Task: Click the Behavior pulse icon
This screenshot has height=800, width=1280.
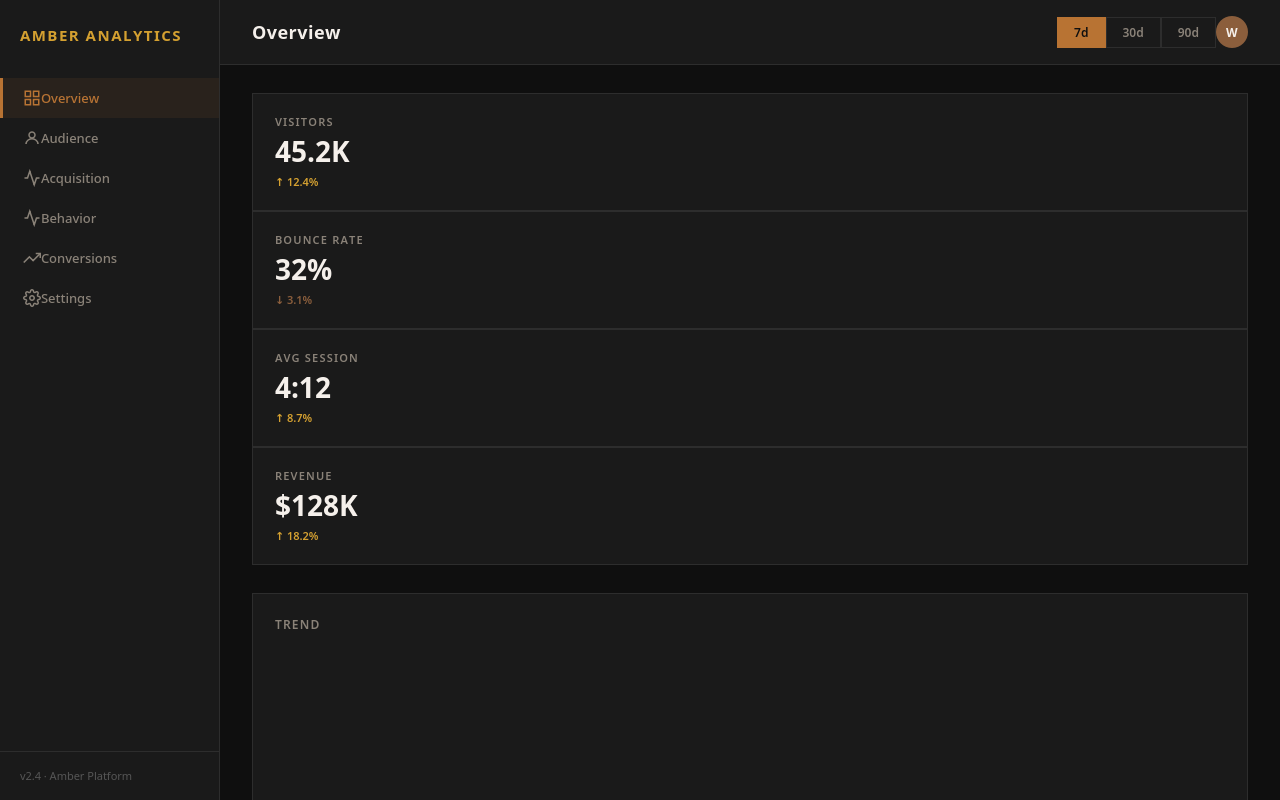Action: click(30, 217)
